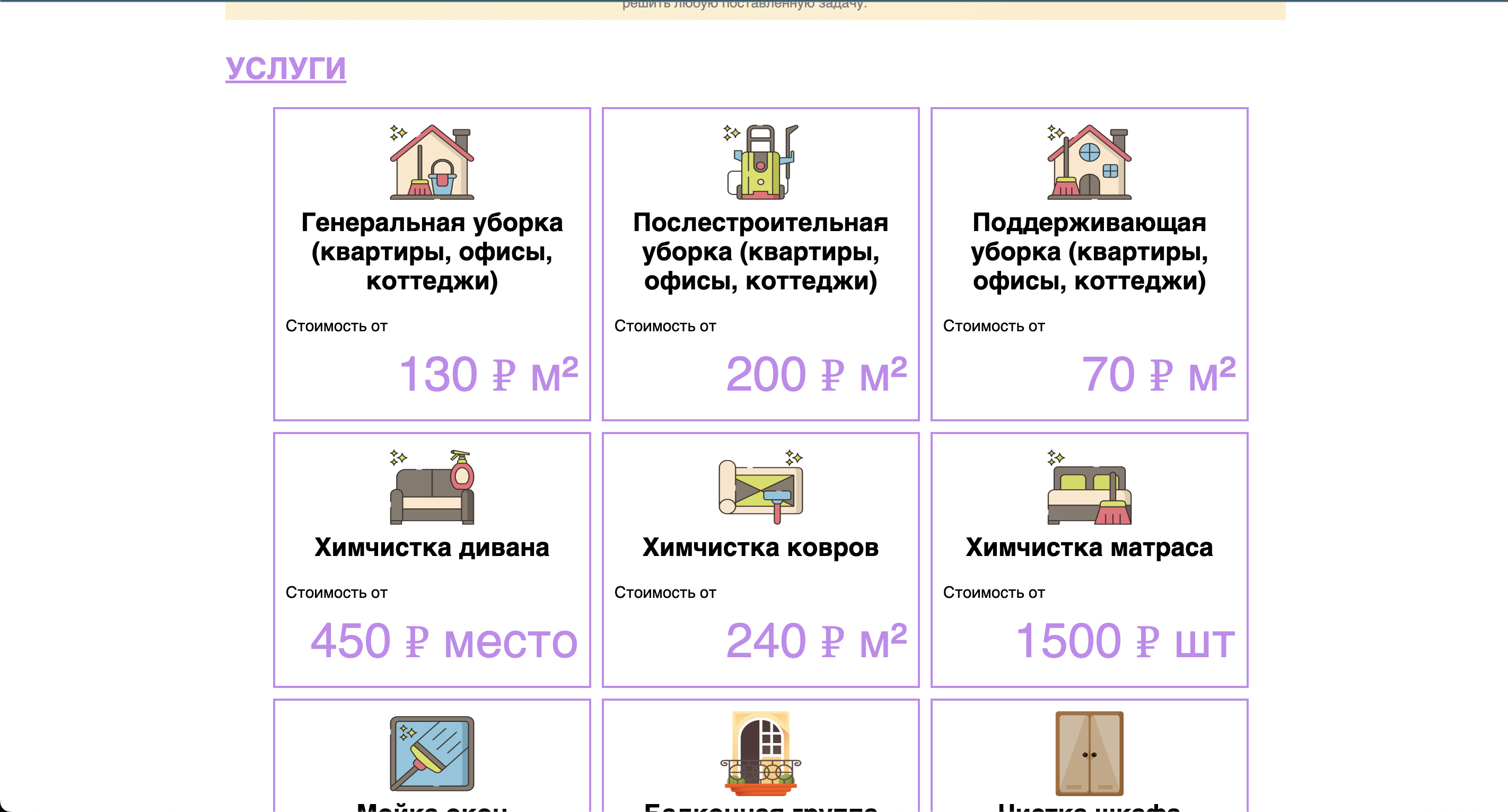Click Стоимость от in Поддерживающая уборка card
The image size is (1508, 812).
tap(994, 326)
